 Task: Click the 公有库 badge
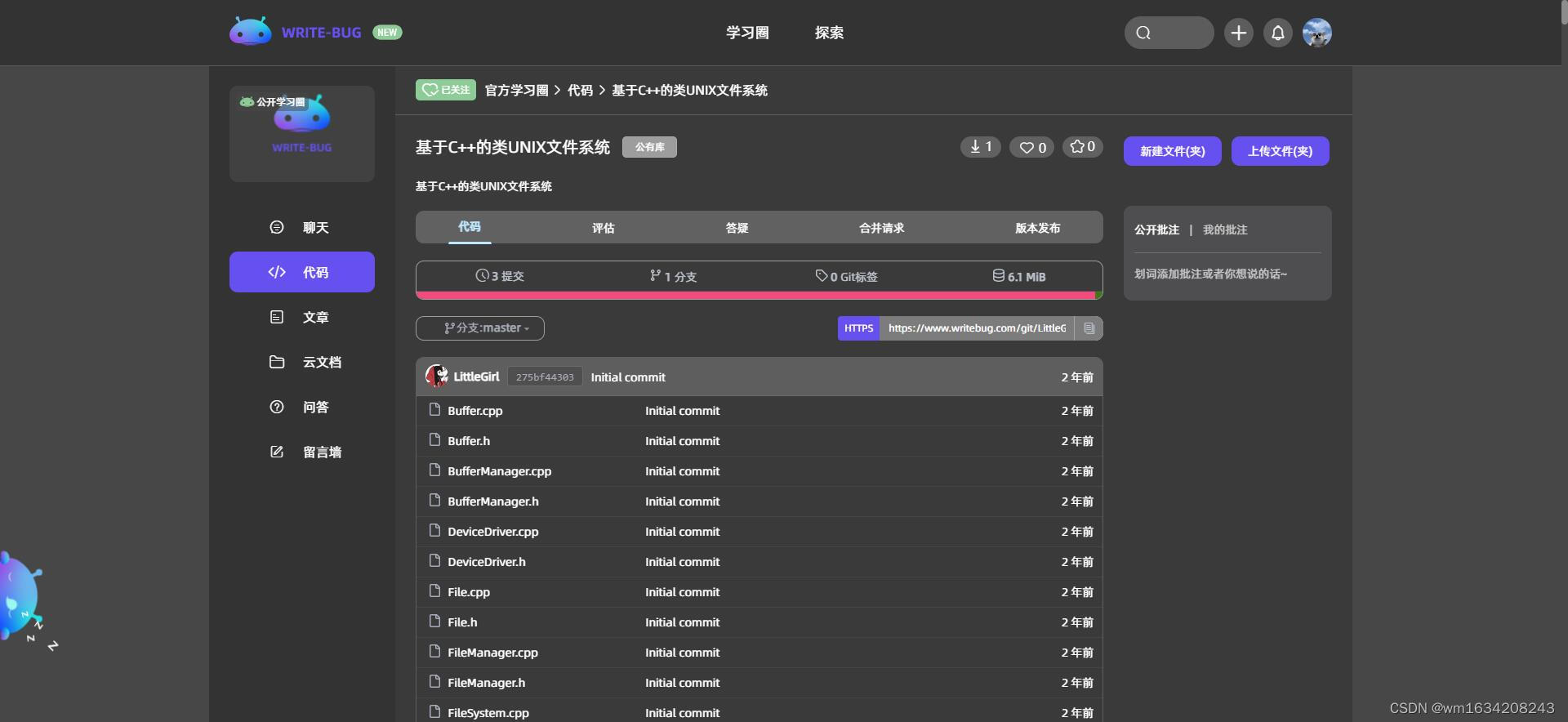tap(649, 147)
